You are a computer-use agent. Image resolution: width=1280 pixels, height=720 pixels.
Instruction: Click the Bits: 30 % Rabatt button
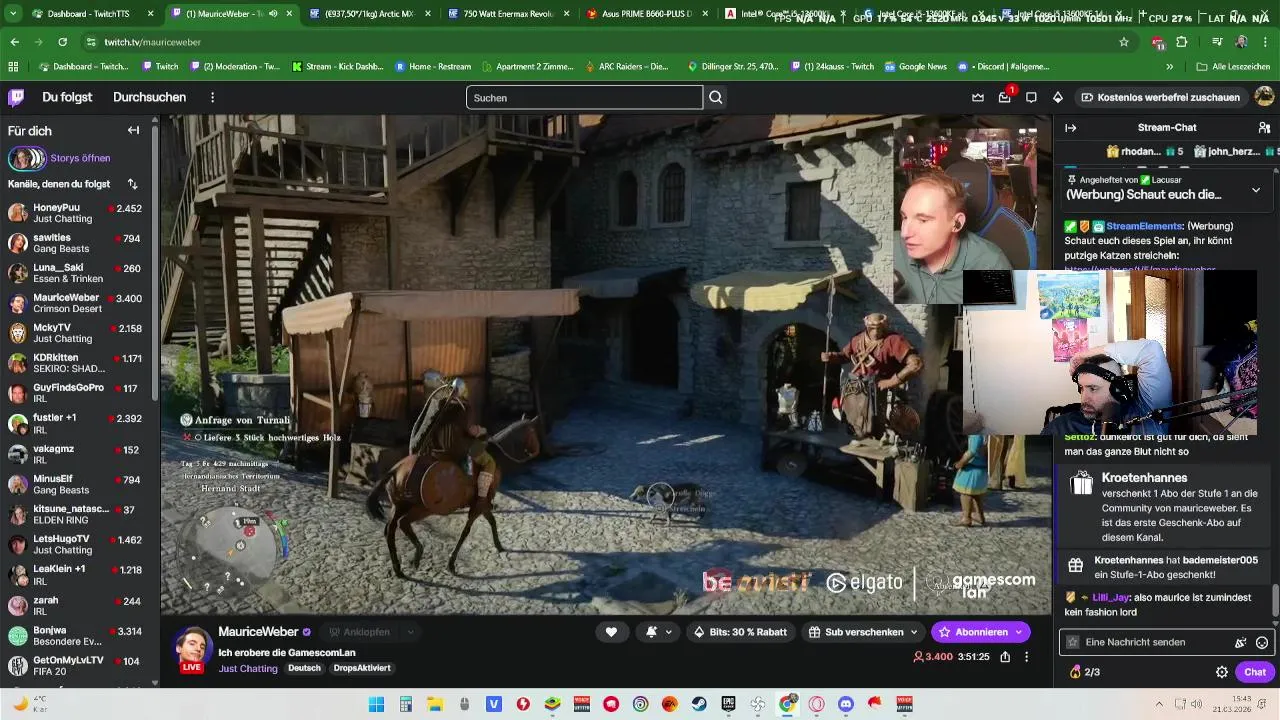coord(742,632)
